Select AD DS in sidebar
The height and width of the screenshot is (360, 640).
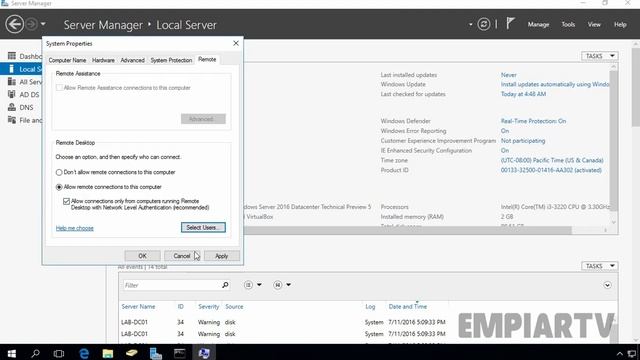24,95
